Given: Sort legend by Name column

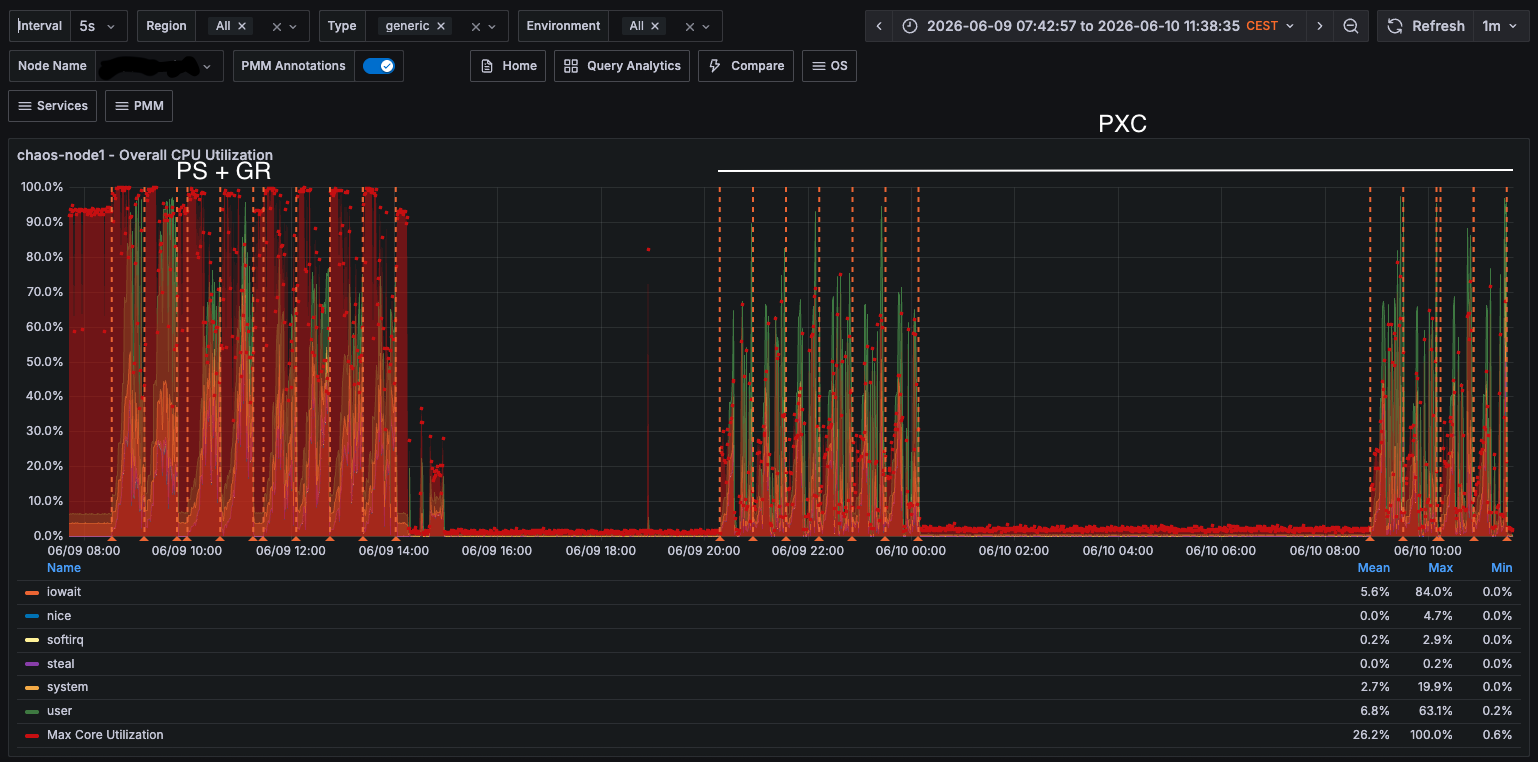Looking at the screenshot, I should pyautogui.click(x=64, y=568).
